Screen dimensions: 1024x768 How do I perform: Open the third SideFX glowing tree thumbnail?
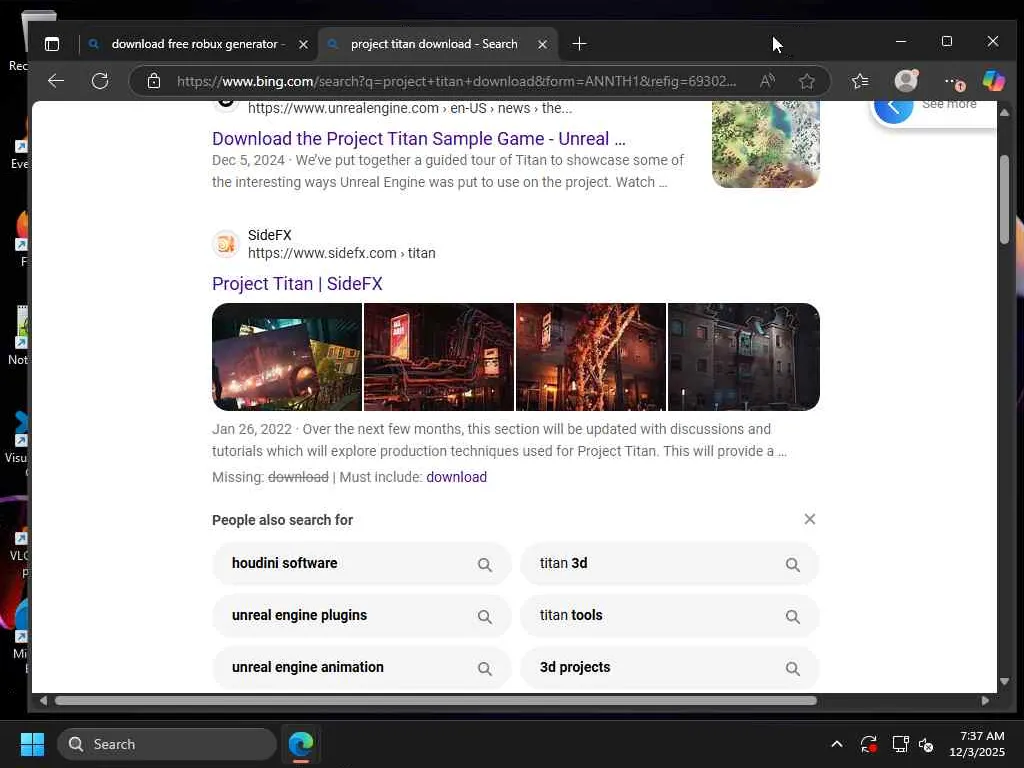click(590, 357)
